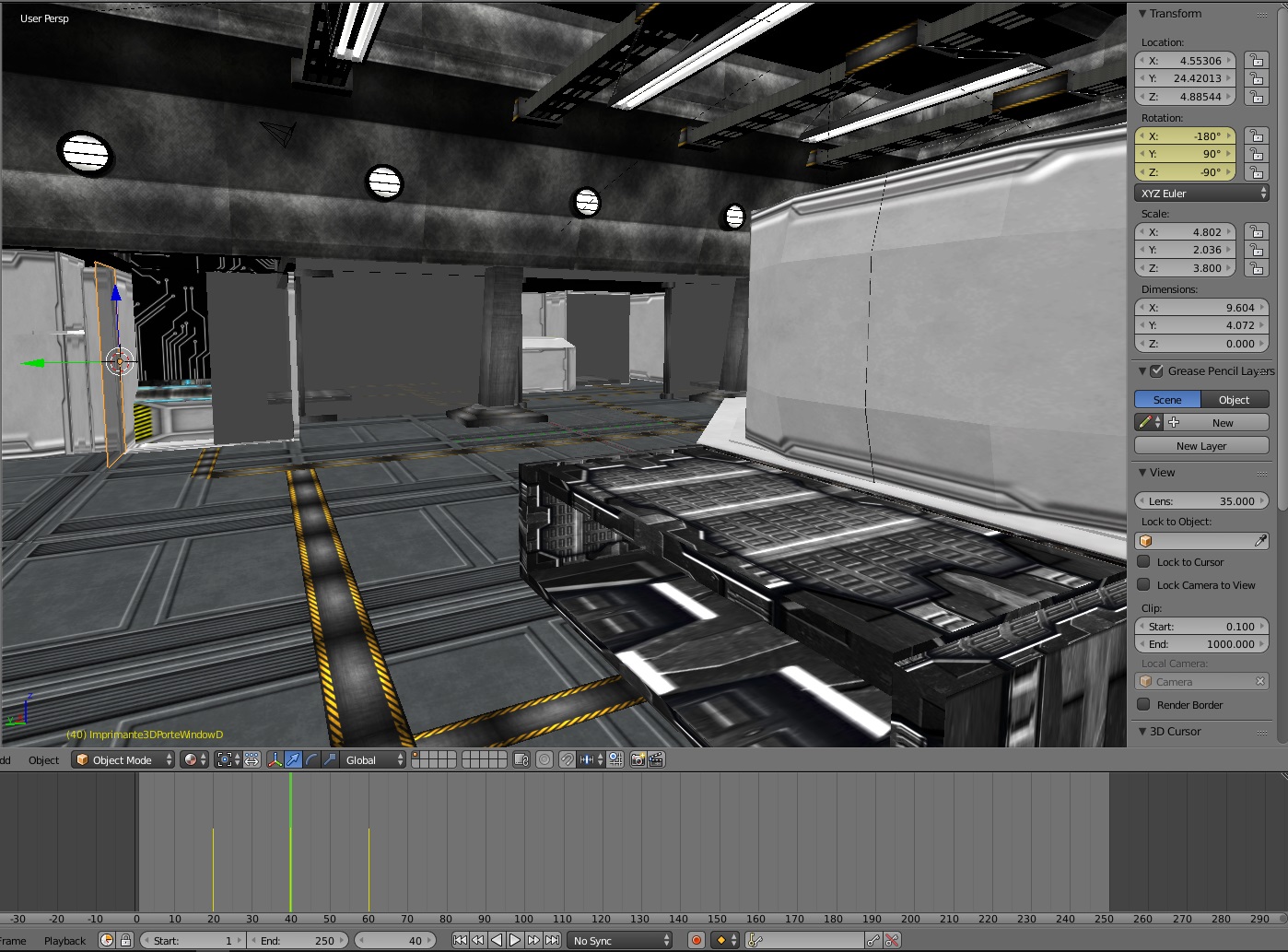Toggle the preview range clock icon

pyautogui.click(x=107, y=940)
